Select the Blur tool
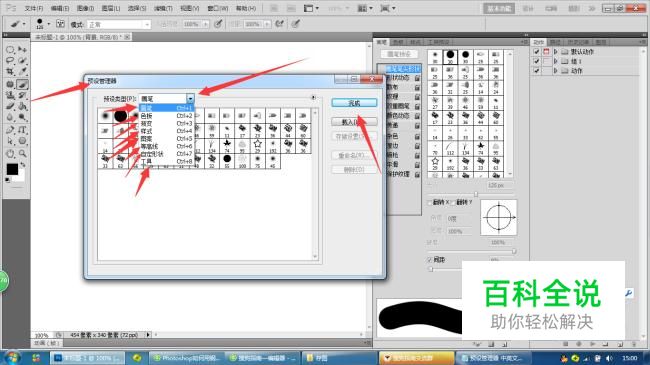The width and height of the screenshot is (650, 365). point(10,118)
